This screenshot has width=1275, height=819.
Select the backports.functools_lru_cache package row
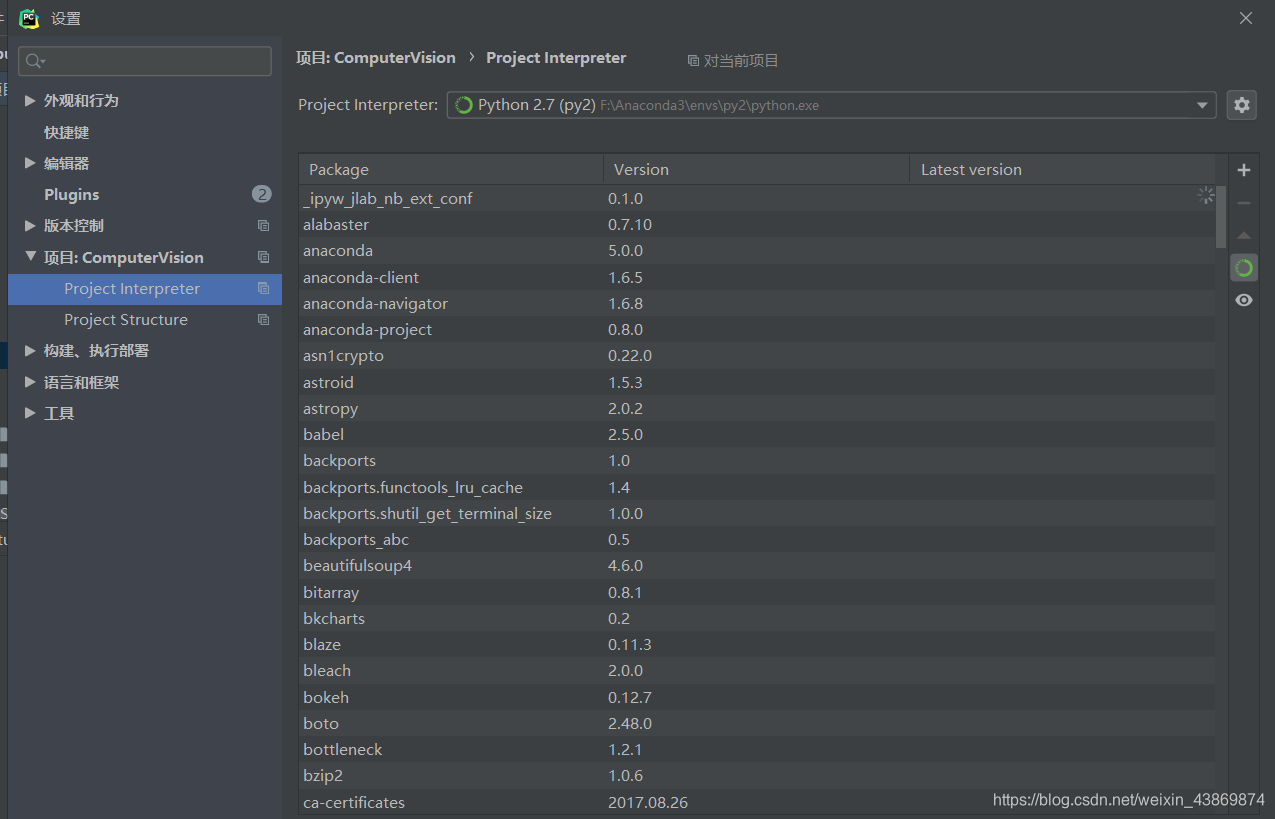(757, 487)
